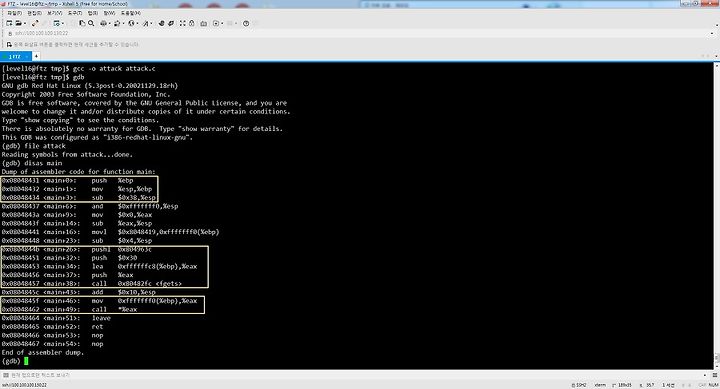The width and height of the screenshot is (720, 389).
Task: Open the Window menu
Action: 109,13
